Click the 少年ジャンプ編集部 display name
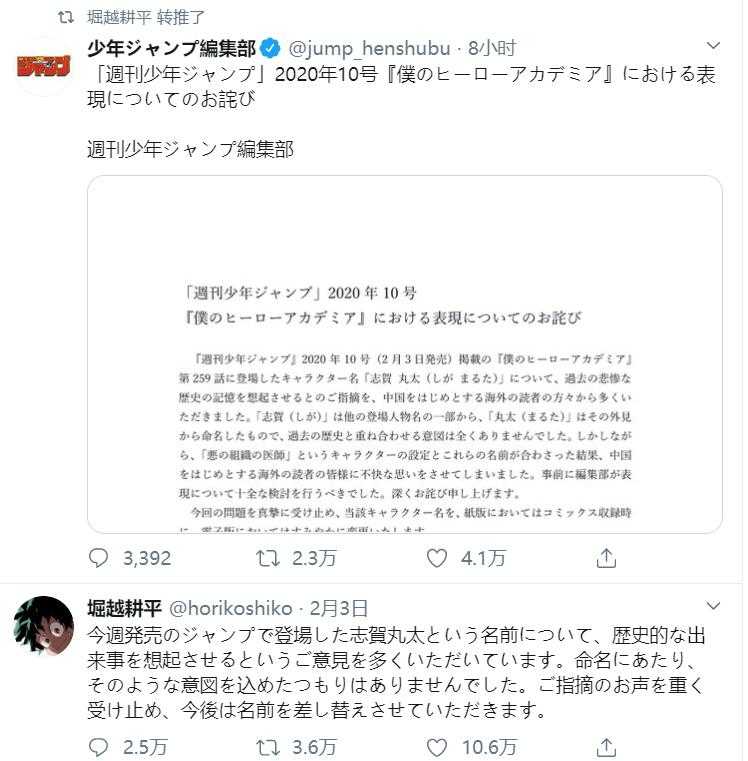748x761 pixels. [171, 48]
